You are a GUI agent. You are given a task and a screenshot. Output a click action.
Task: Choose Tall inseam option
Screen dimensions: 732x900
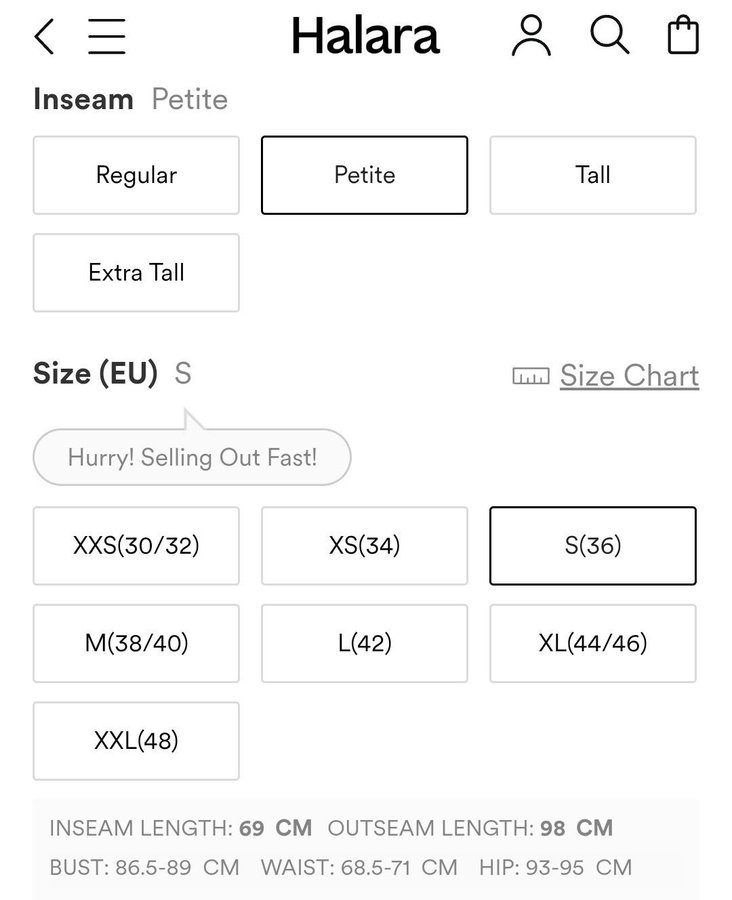click(592, 175)
